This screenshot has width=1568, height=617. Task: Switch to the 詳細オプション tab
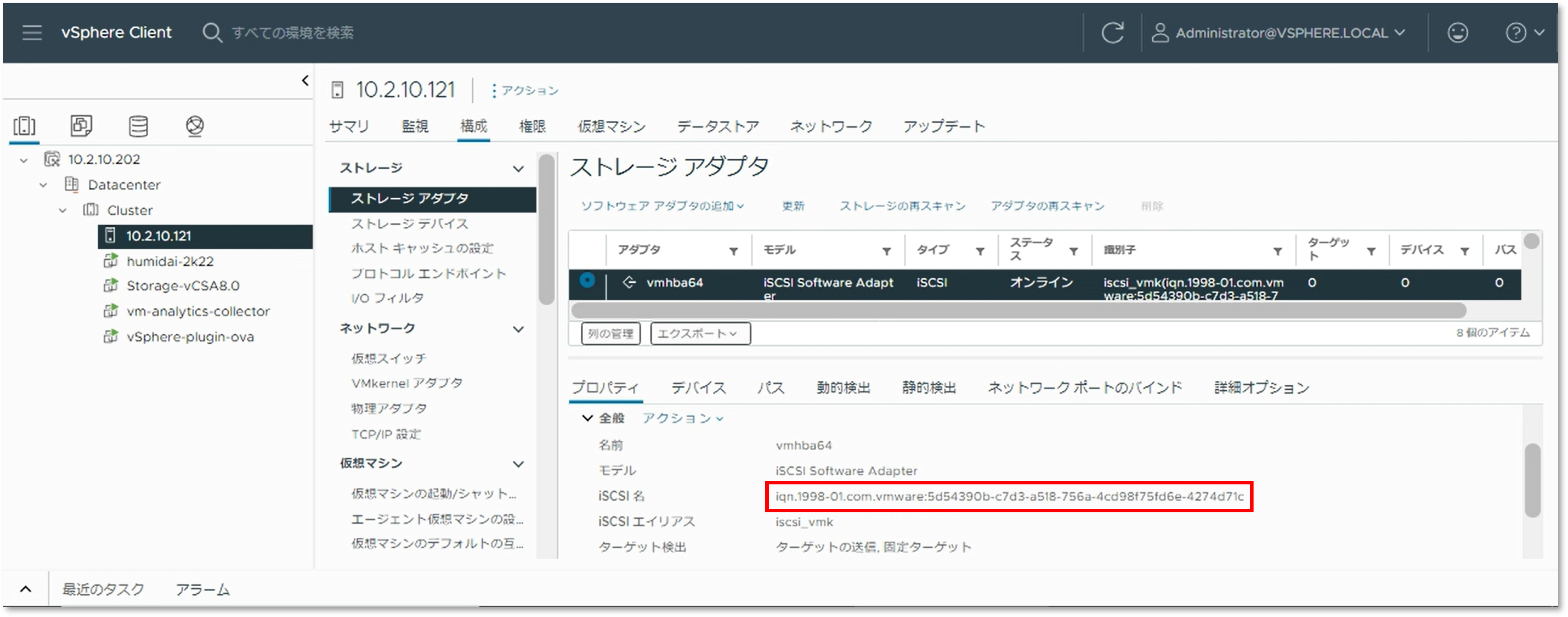(1261, 388)
